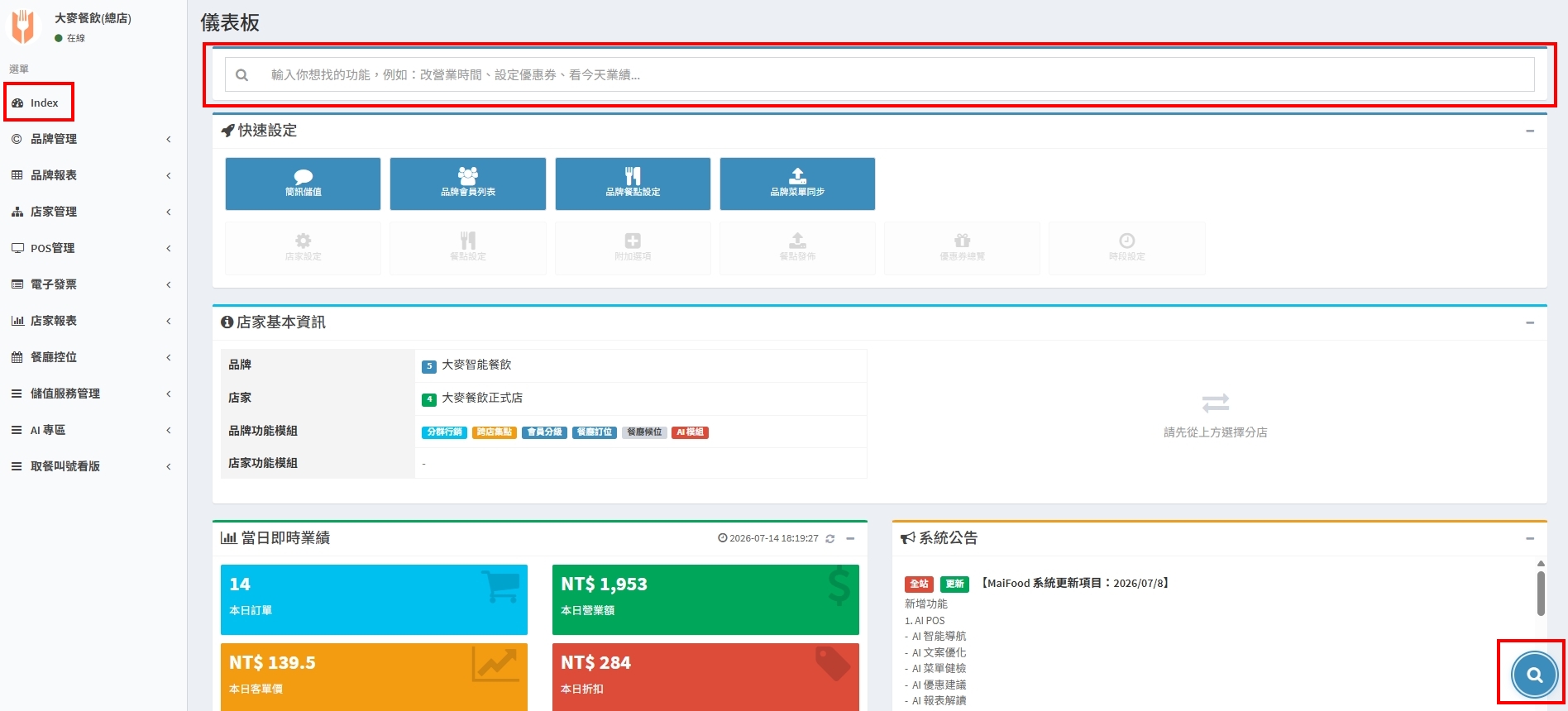Expand the 品牌管理 sidebar menu

point(93,139)
